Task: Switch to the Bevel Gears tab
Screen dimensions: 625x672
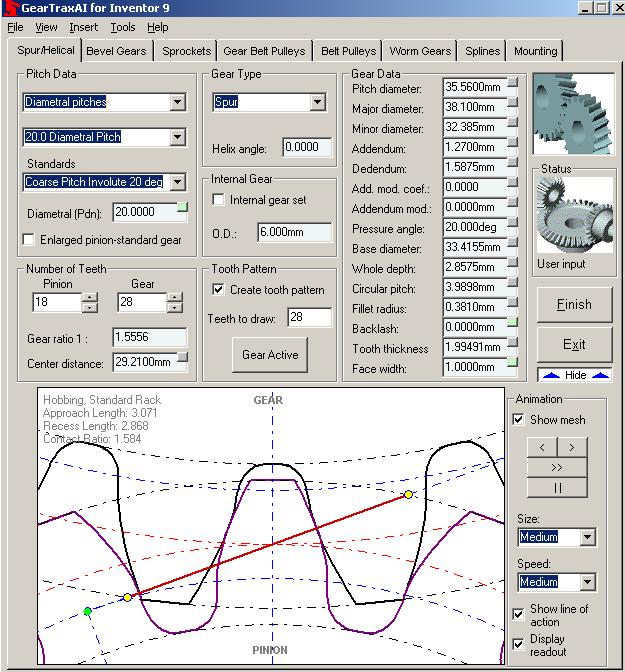Action: [116, 51]
